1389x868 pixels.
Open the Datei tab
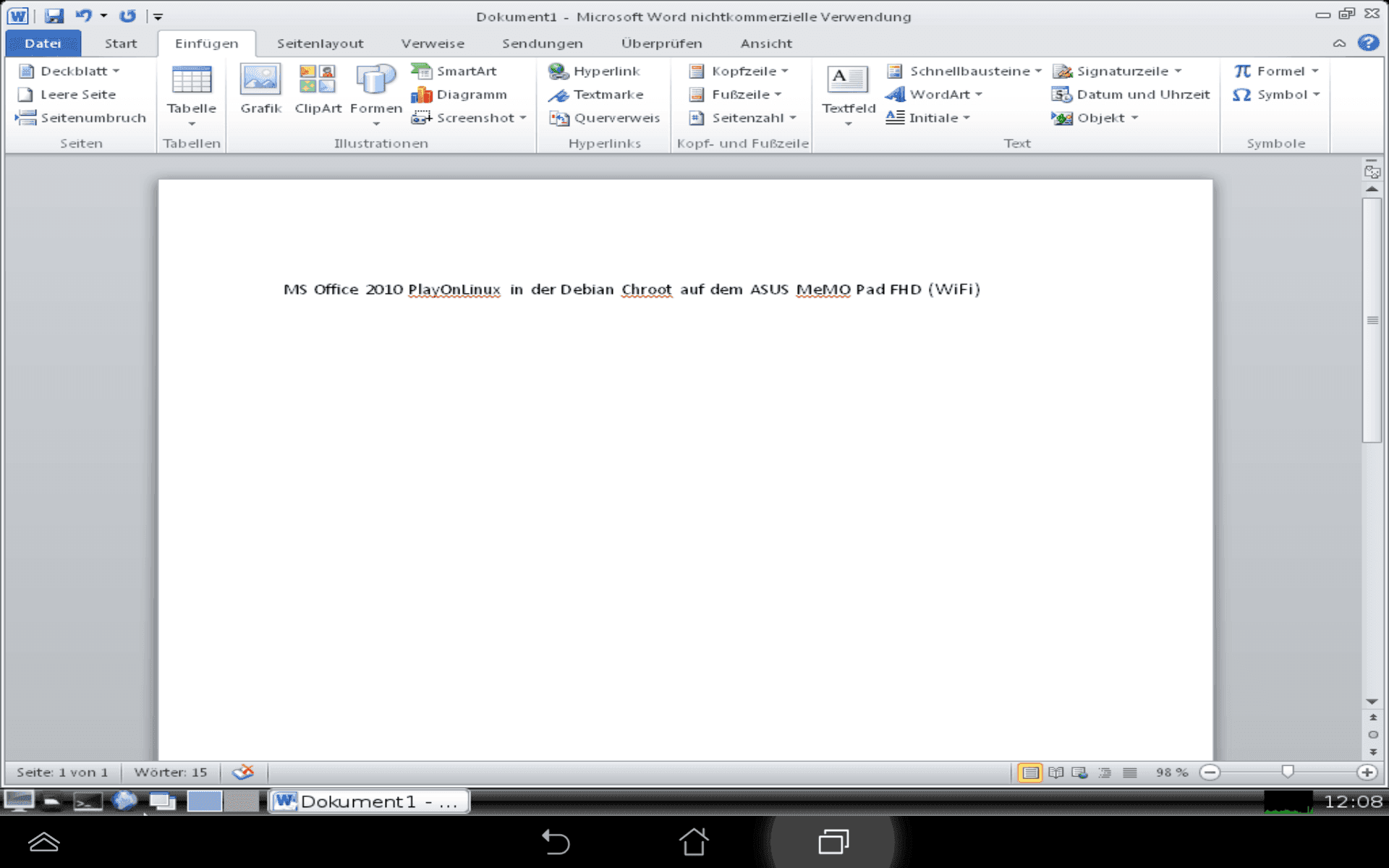pos(43,43)
